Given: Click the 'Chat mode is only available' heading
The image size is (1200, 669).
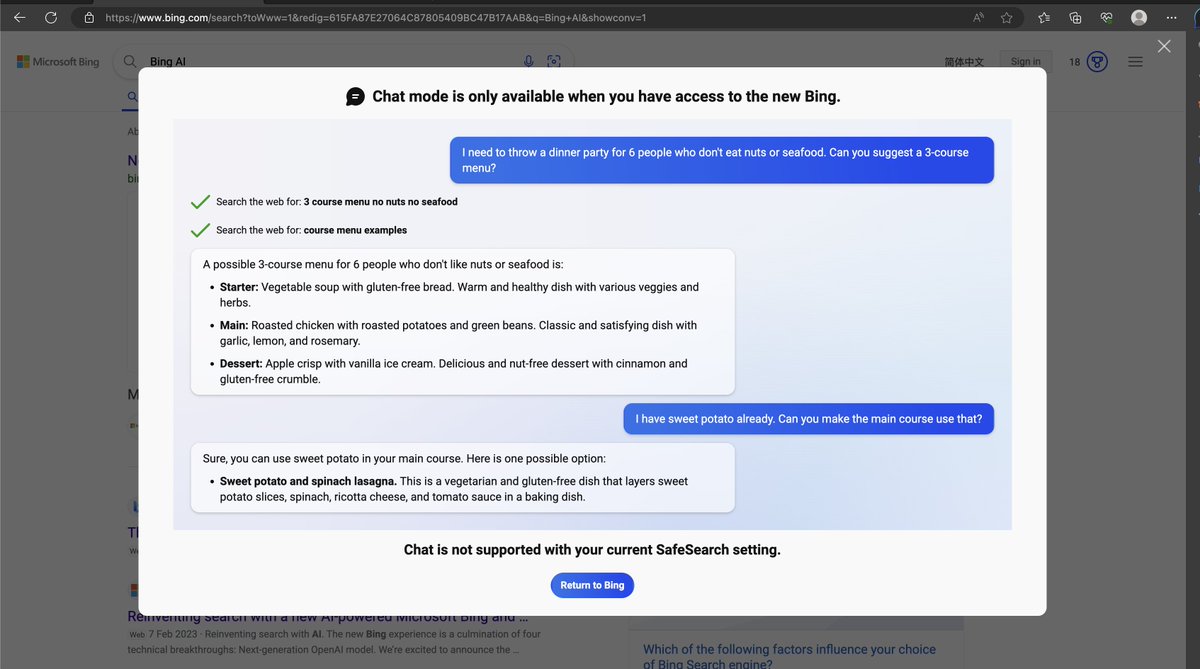Looking at the screenshot, I should coord(606,97).
